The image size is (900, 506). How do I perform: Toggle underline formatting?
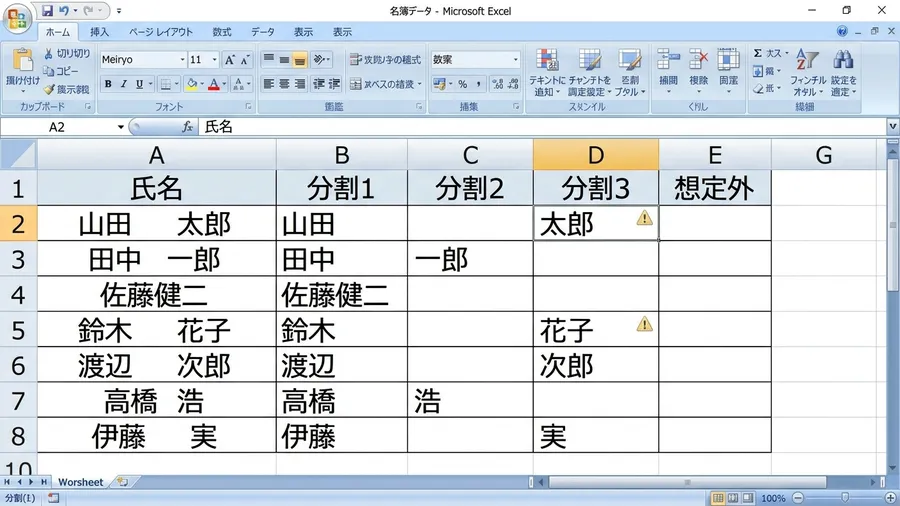tap(139, 84)
